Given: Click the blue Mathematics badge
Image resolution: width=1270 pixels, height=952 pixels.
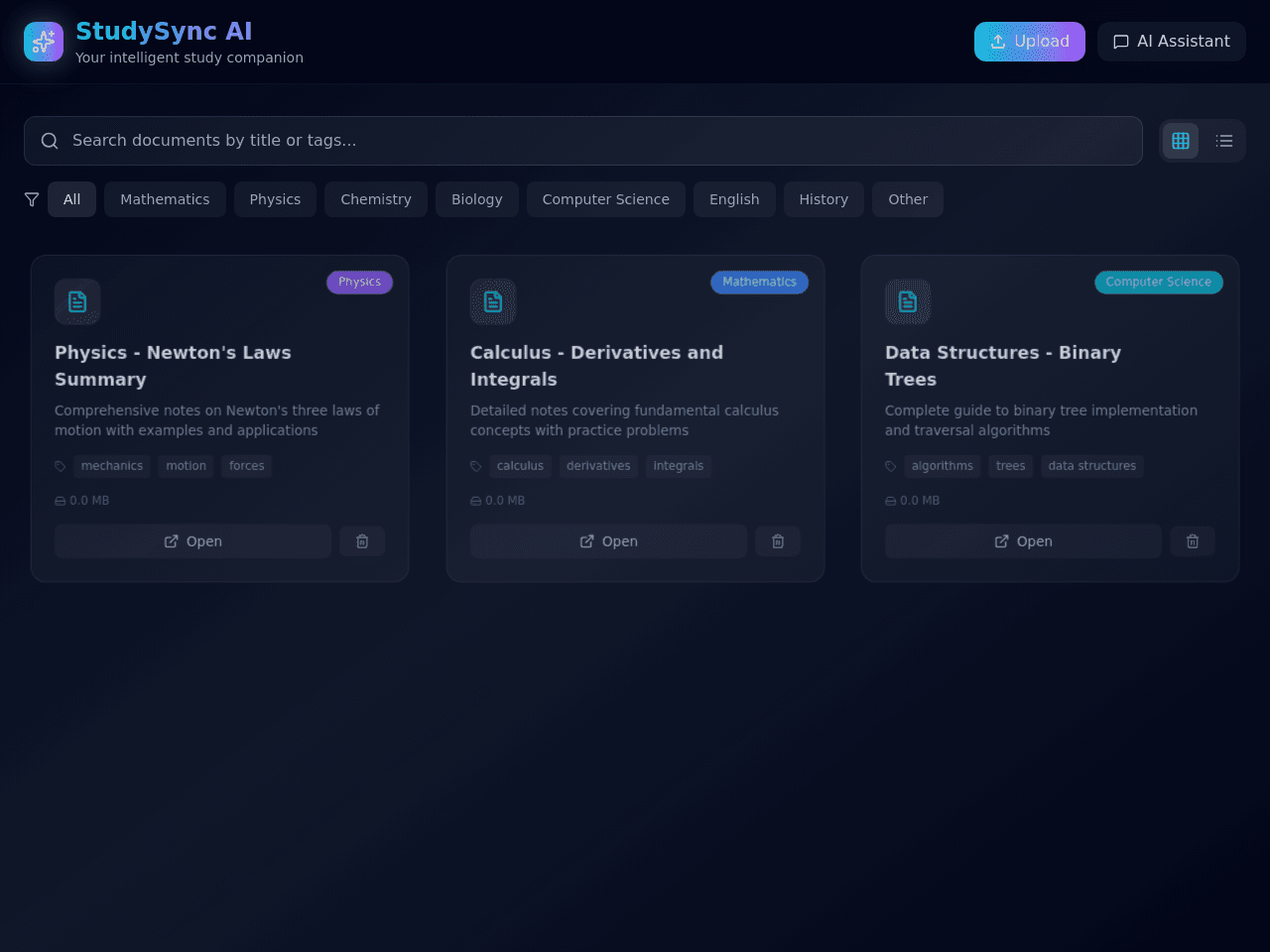Looking at the screenshot, I should pyautogui.click(x=760, y=283).
